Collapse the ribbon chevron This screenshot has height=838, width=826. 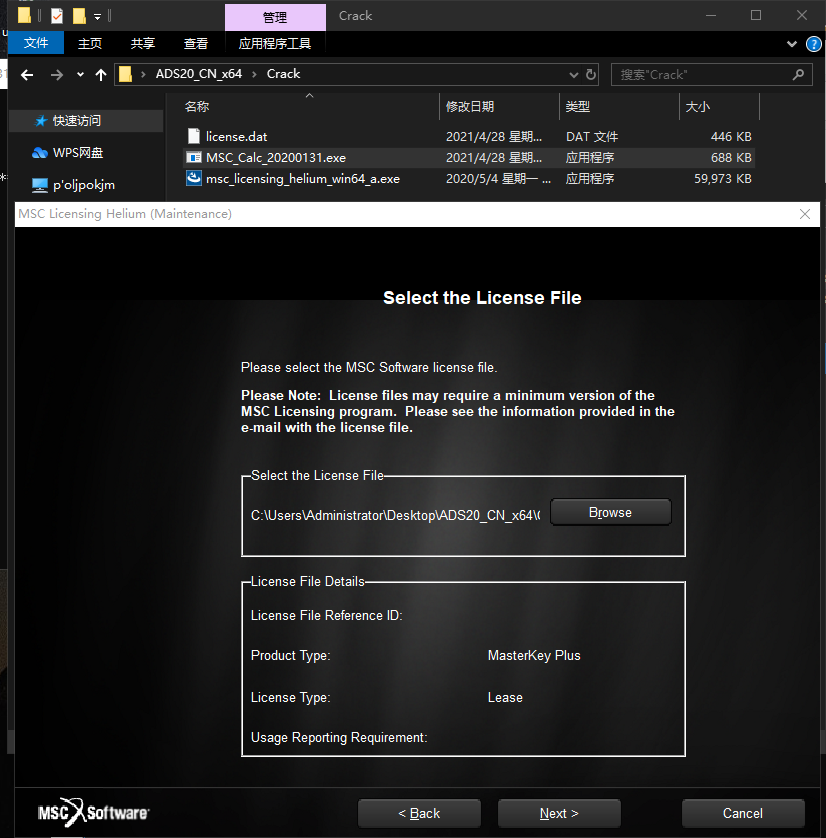792,44
